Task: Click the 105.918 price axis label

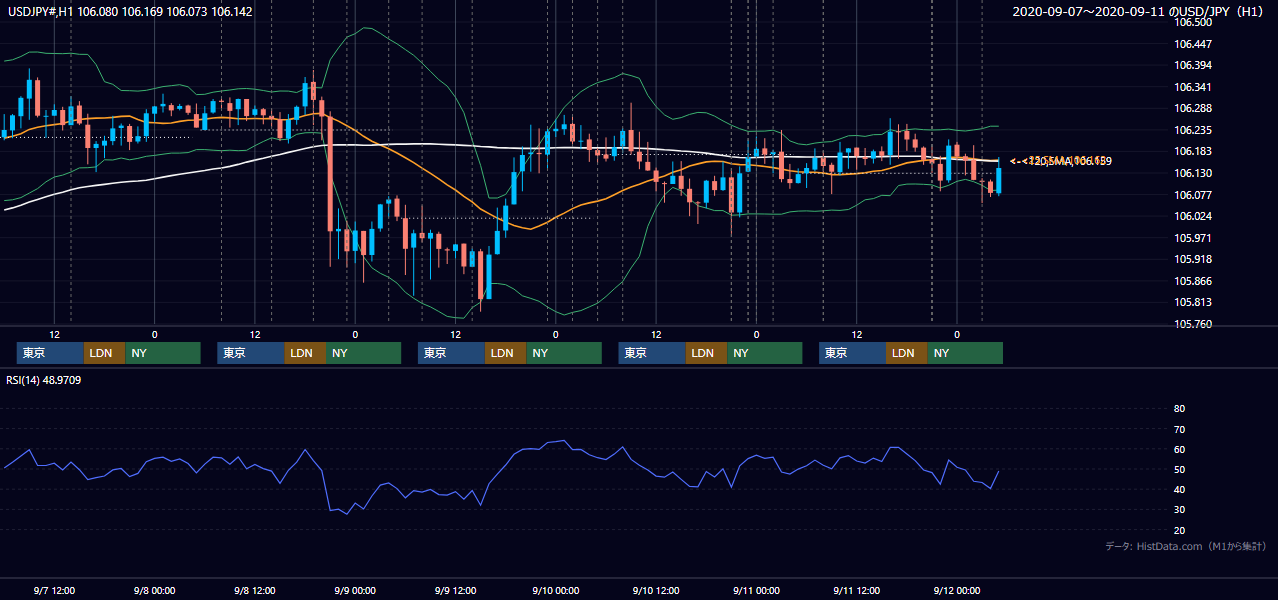Action: [1194, 259]
